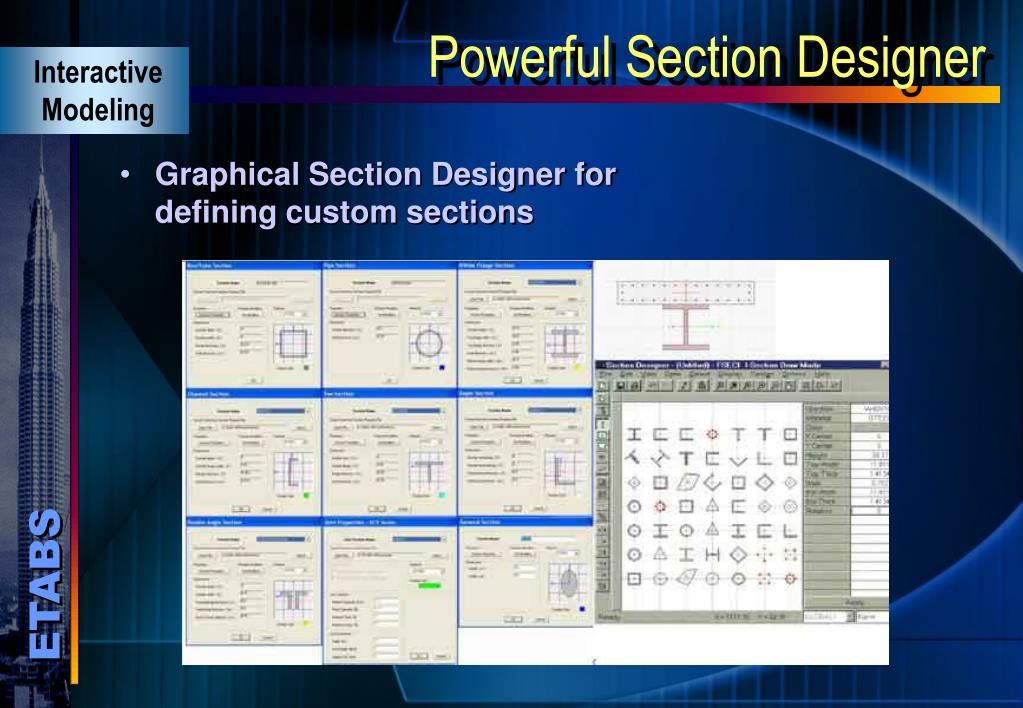Click Apply in the Section Designer properties panel
The width and height of the screenshot is (1023, 708).
point(854,602)
